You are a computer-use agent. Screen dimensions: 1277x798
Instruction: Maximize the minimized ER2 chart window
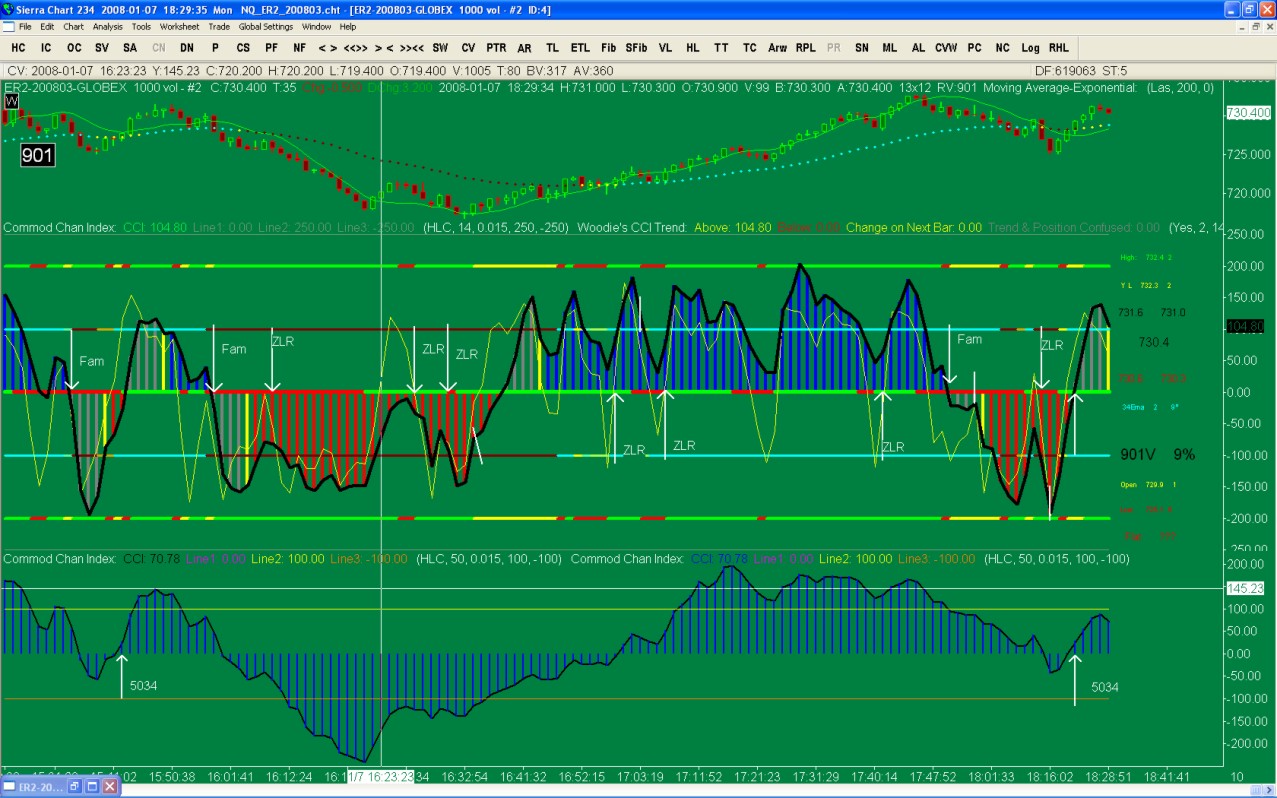coord(92,788)
